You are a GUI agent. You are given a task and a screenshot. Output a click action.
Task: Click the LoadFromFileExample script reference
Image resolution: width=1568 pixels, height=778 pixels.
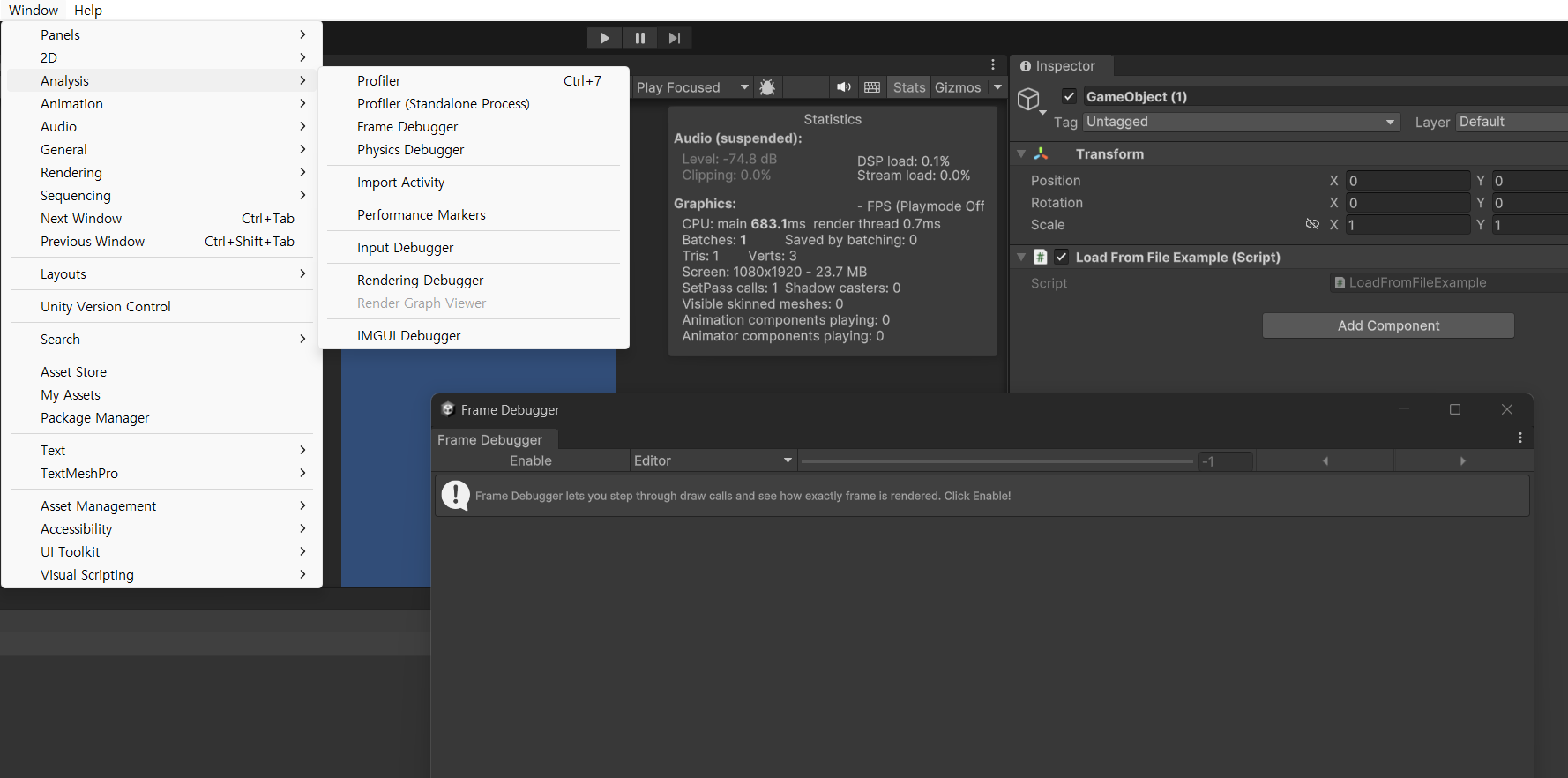point(1449,282)
